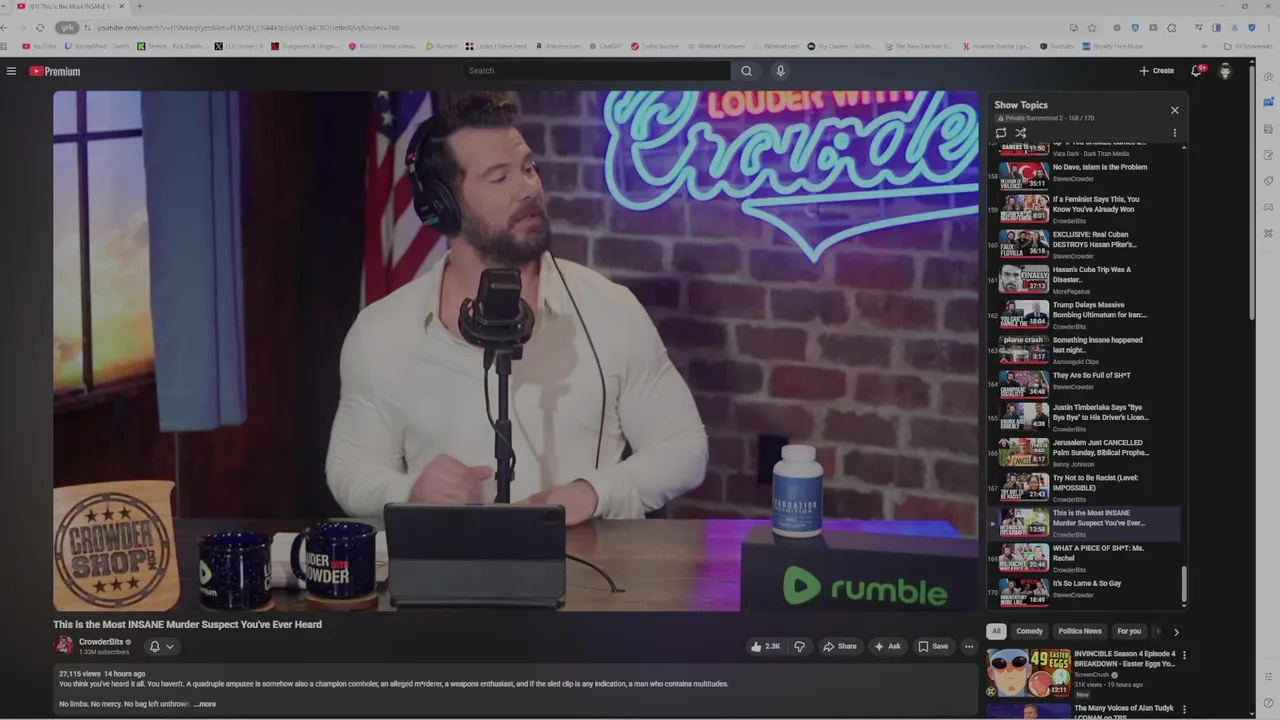Share this video
The width and height of the screenshot is (1280, 720).
click(840, 647)
